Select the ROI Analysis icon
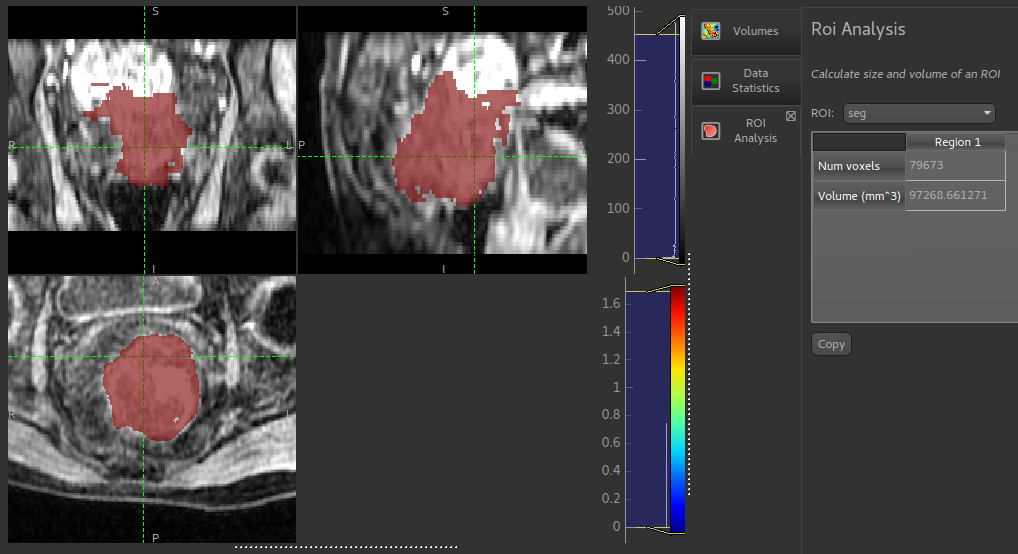Image resolution: width=1018 pixels, height=554 pixels. click(x=711, y=131)
